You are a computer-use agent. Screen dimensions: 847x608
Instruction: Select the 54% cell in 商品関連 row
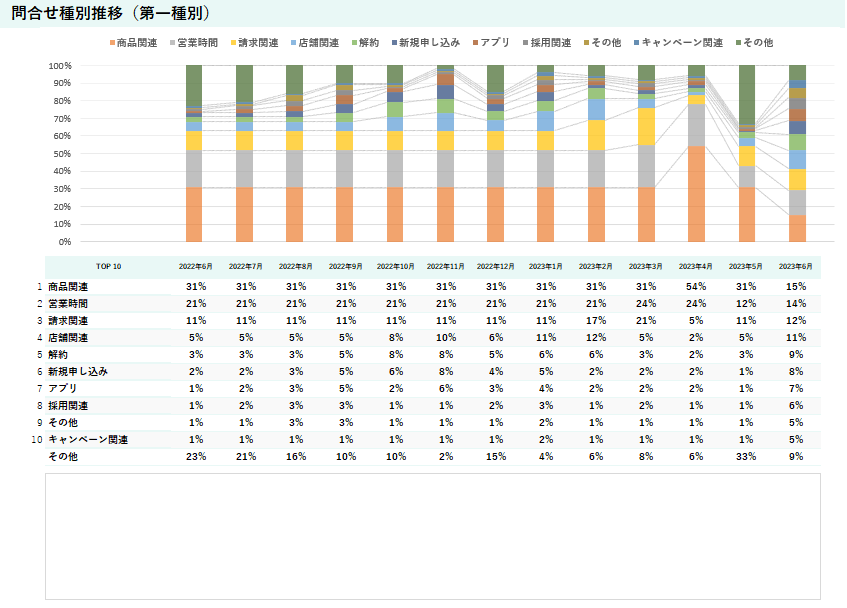[696, 287]
